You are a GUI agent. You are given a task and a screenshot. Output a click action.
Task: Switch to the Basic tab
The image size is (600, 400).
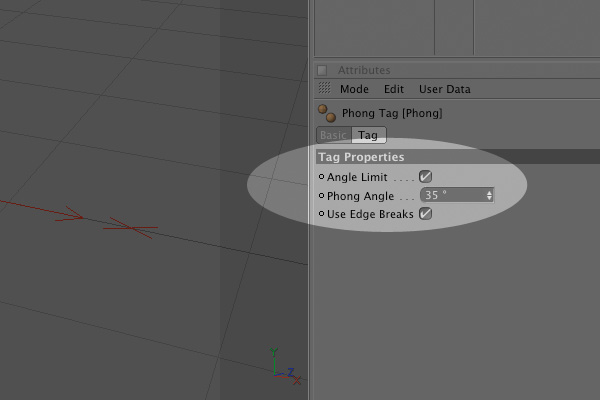[x=334, y=135]
